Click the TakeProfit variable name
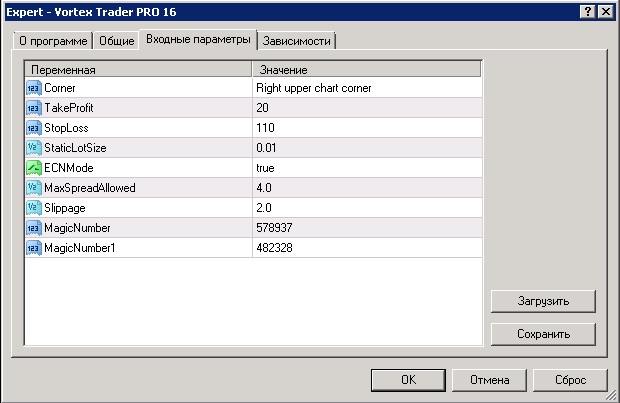Image resolution: width=620 pixels, height=403 pixels. [69, 108]
